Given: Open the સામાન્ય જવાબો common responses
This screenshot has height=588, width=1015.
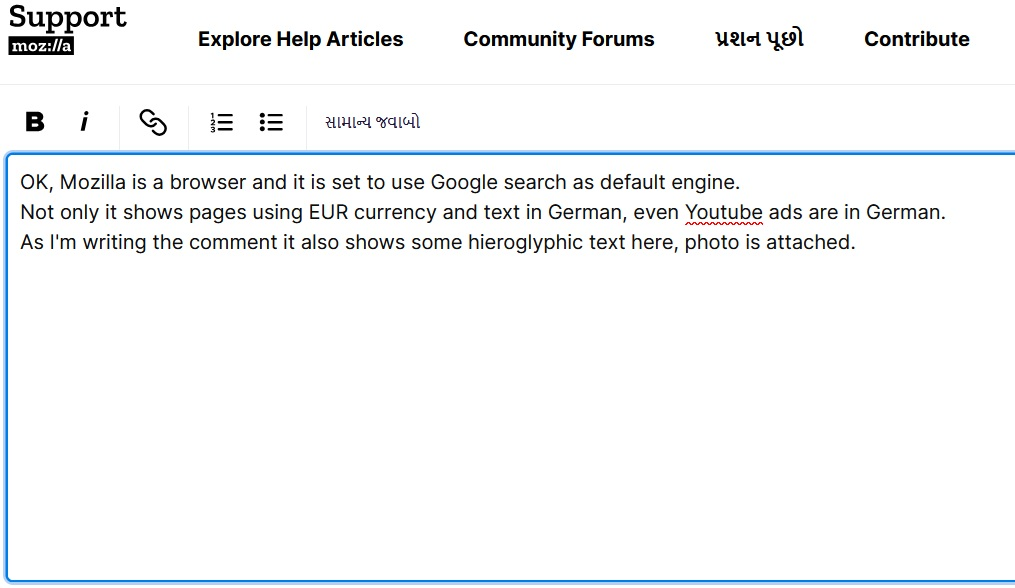Looking at the screenshot, I should pyautogui.click(x=372, y=122).
